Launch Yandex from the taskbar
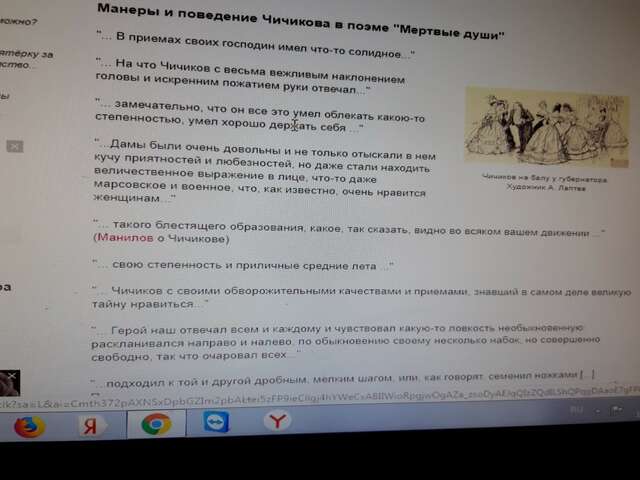The width and height of the screenshot is (640, 480). (x=90, y=425)
